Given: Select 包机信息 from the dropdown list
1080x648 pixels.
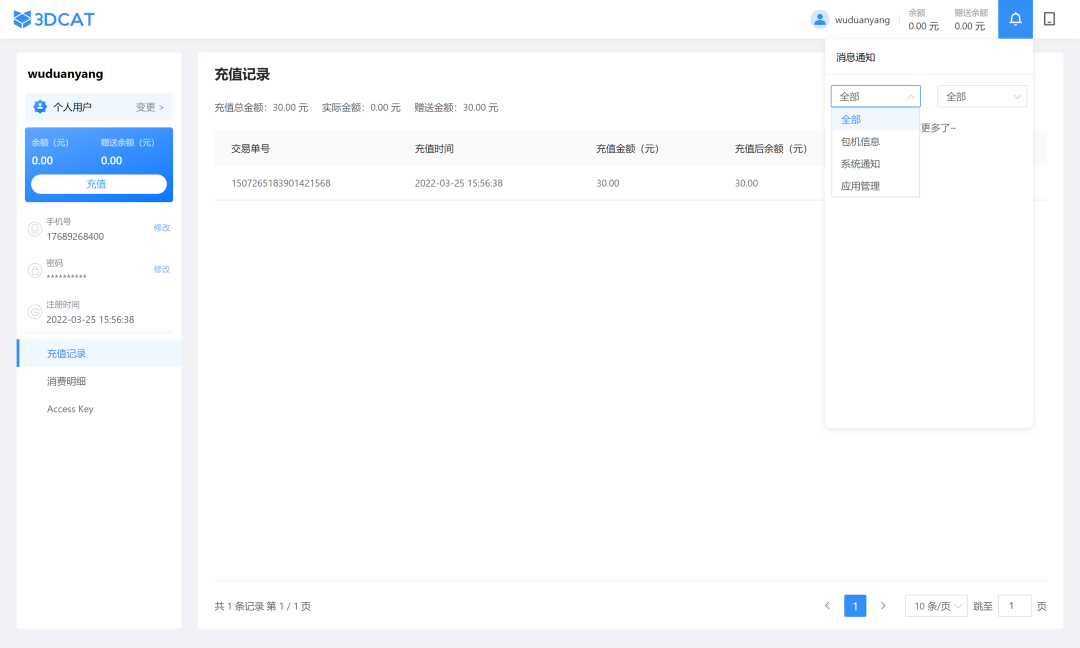Looking at the screenshot, I should [x=861, y=142].
